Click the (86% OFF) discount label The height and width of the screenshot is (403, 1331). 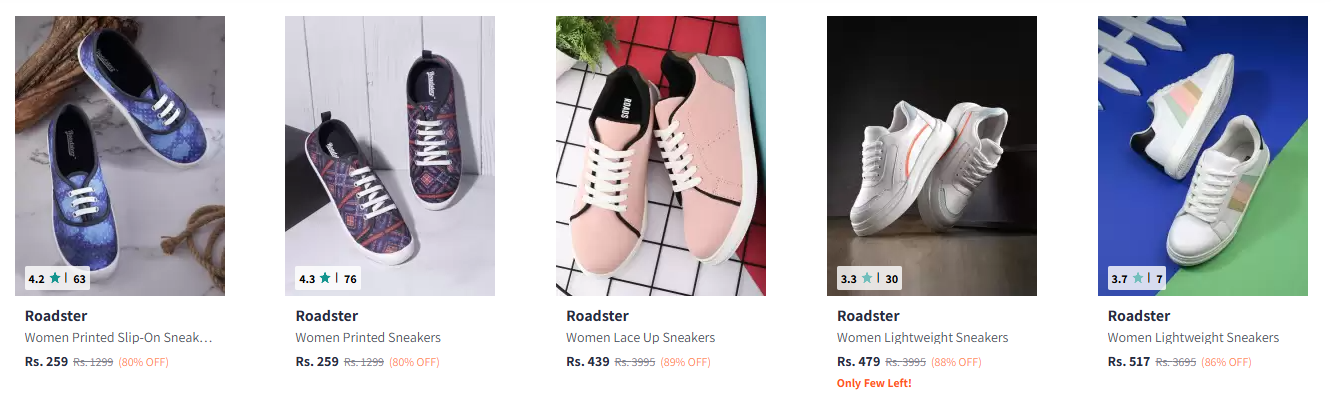pos(1227,362)
